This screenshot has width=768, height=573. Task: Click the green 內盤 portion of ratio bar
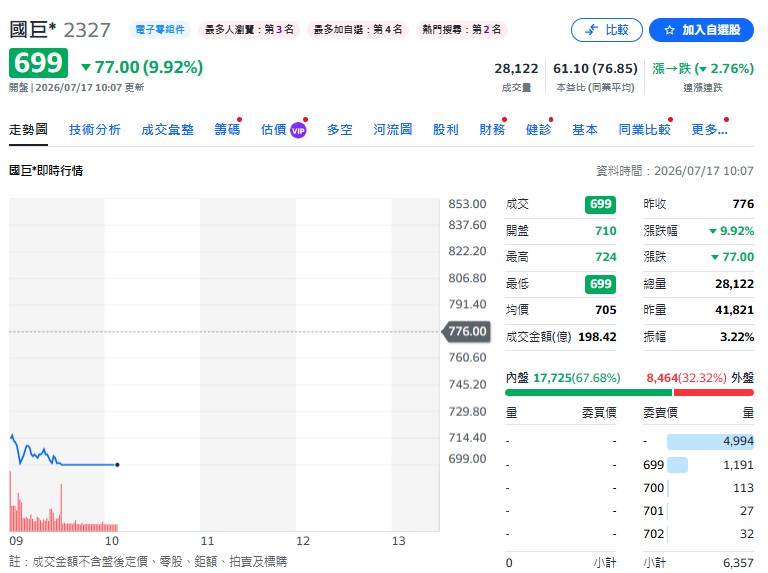pos(588,392)
